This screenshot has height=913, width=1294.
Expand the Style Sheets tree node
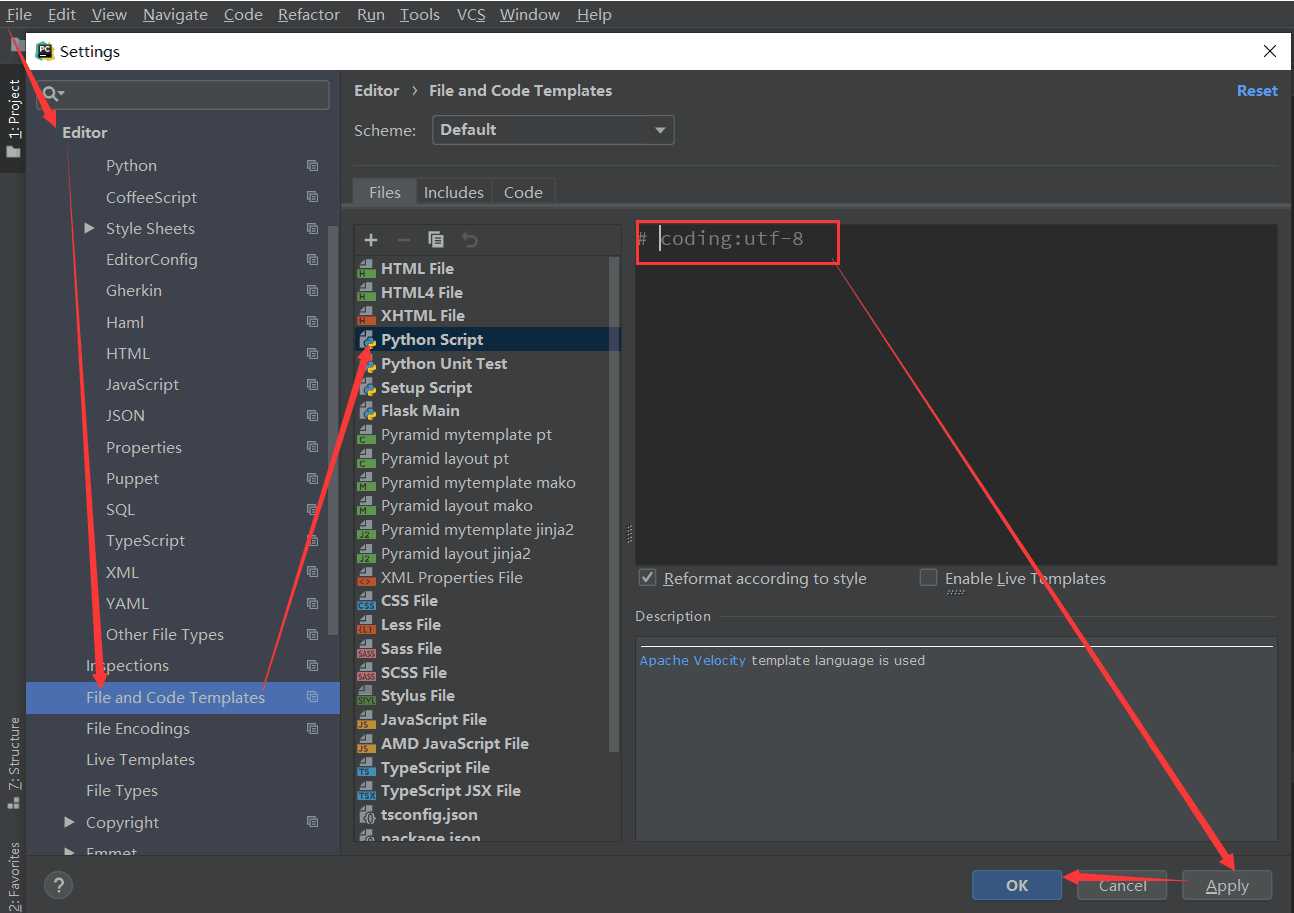(89, 229)
